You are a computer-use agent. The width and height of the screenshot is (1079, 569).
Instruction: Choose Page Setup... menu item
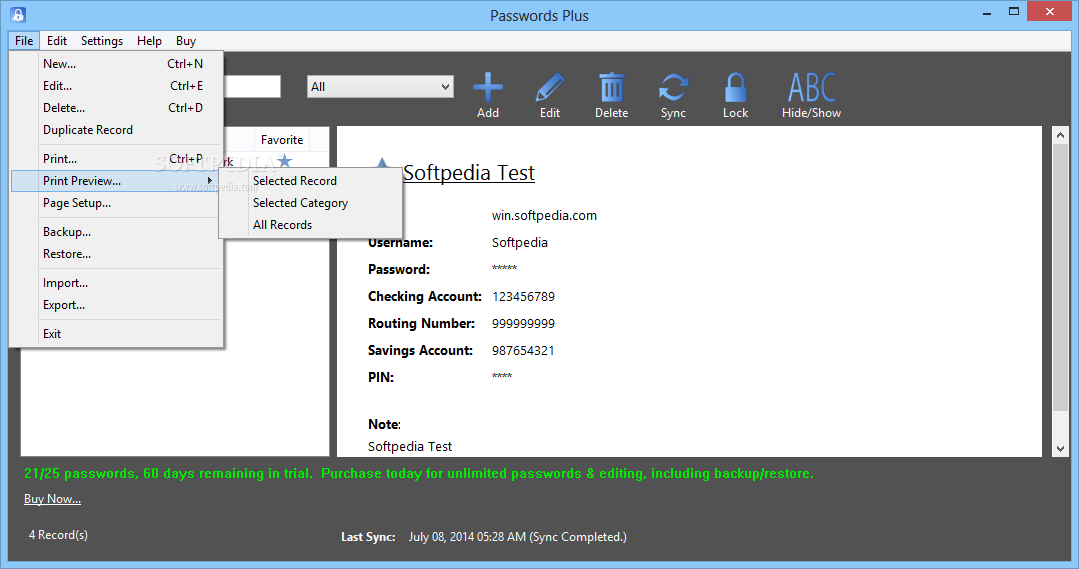point(117,203)
